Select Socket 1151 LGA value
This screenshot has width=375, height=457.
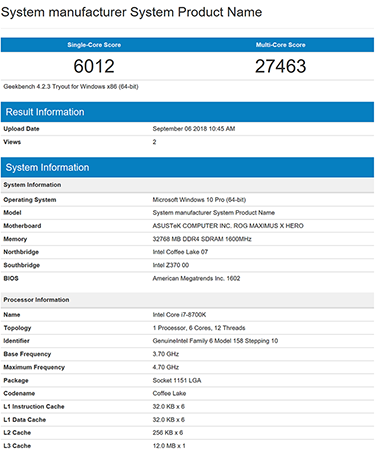pos(177,380)
